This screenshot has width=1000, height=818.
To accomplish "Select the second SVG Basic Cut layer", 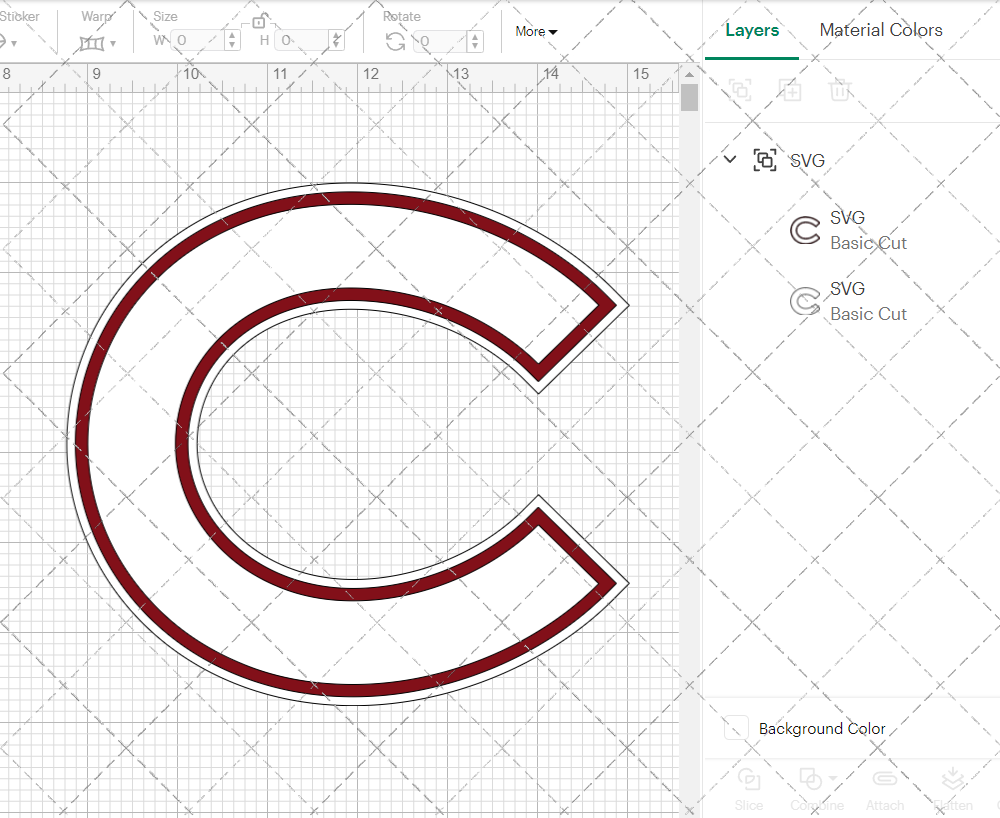I will [851, 301].
